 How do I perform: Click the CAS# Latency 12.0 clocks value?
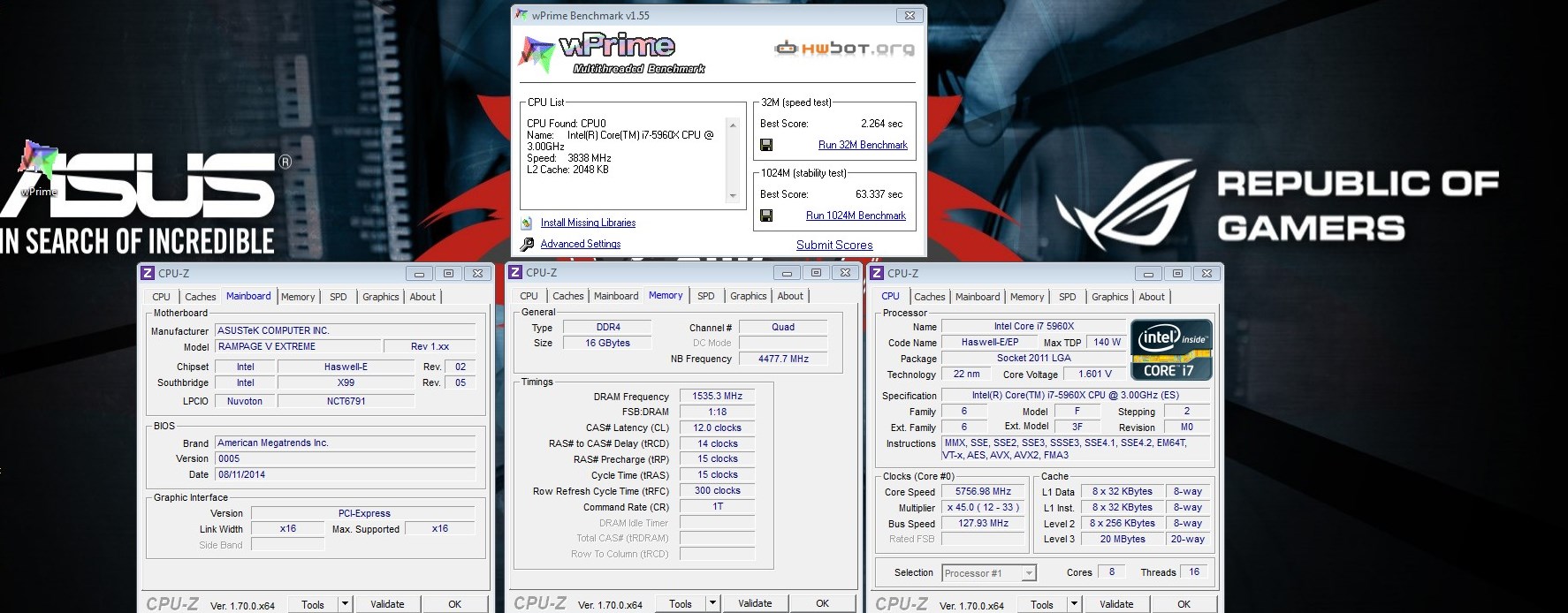[717, 428]
